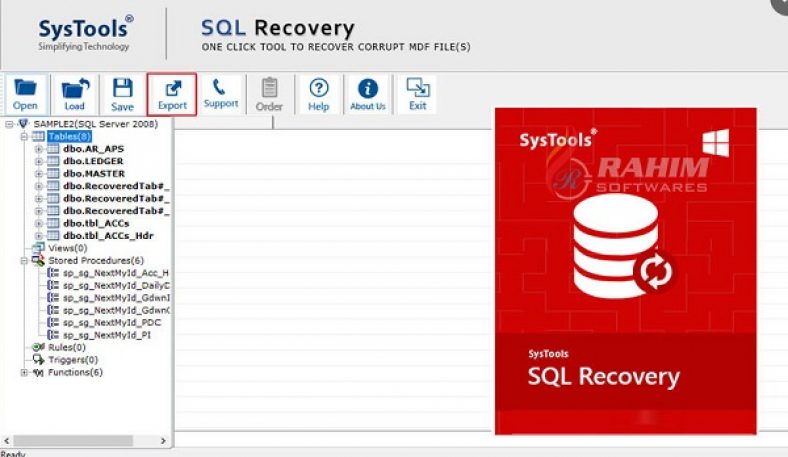Click the Exit toolbar icon
This screenshot has width=788, height=457.
[x=418, y=87]
